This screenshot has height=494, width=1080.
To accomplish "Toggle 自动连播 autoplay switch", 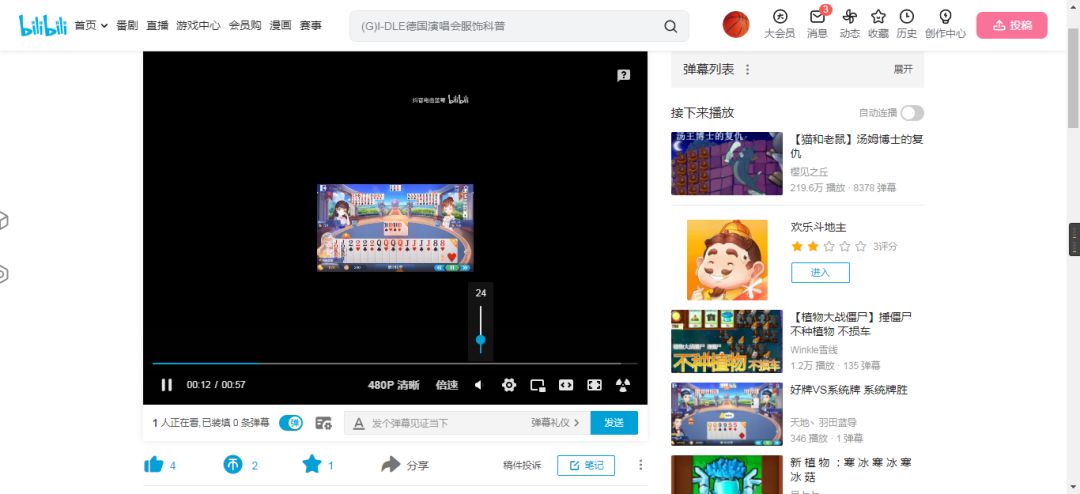I will (x=912, y=113).
